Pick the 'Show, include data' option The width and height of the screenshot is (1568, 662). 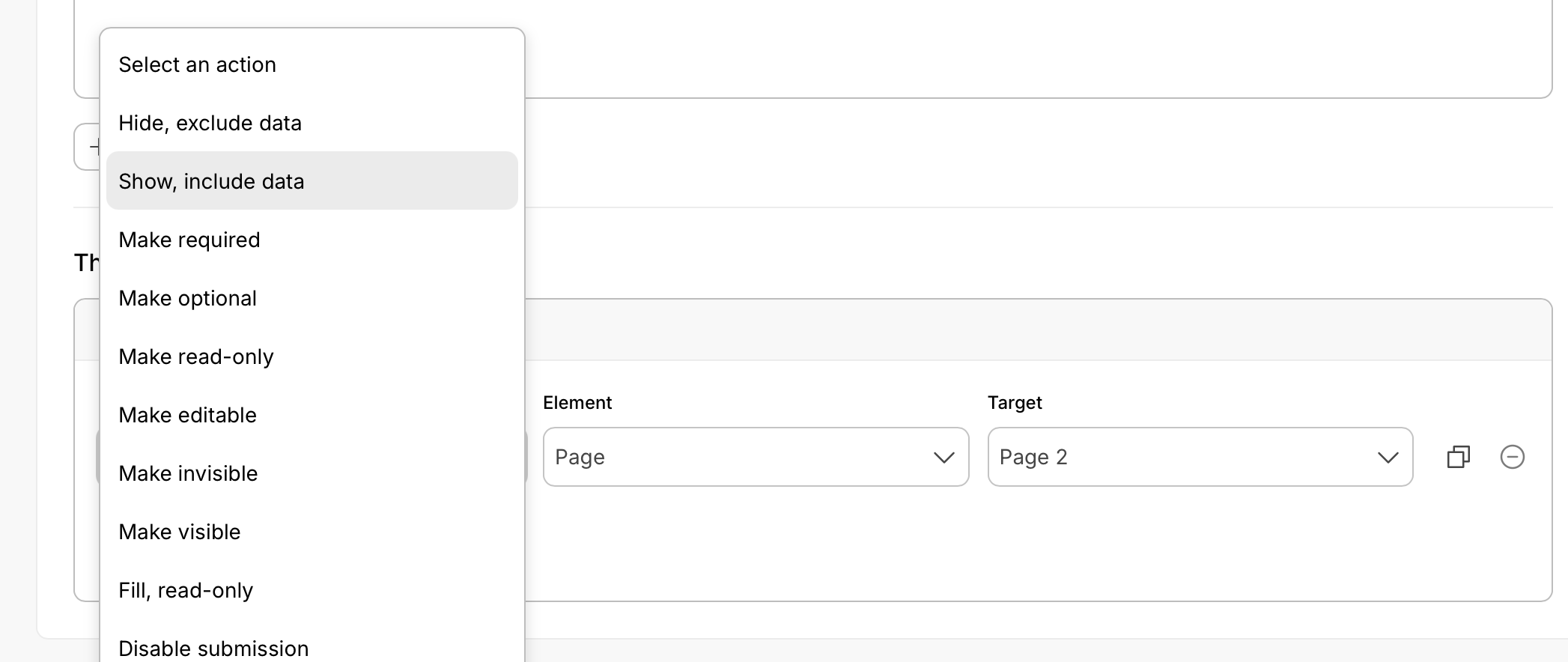[212, 182]
